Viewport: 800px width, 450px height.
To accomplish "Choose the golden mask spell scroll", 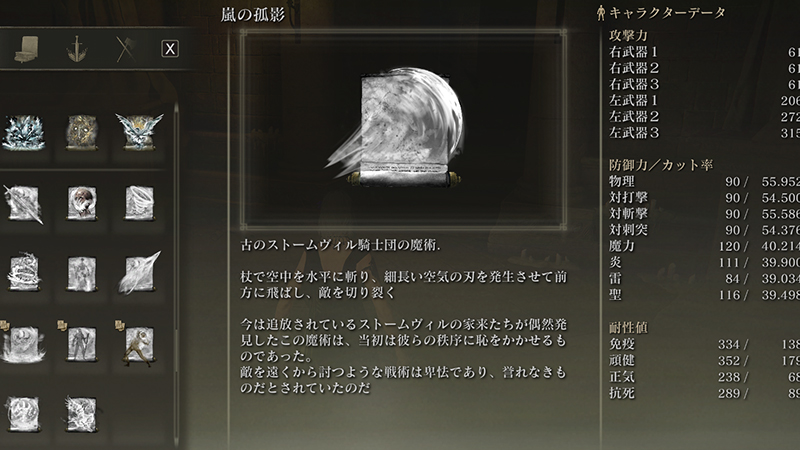I will click(82, 133).
